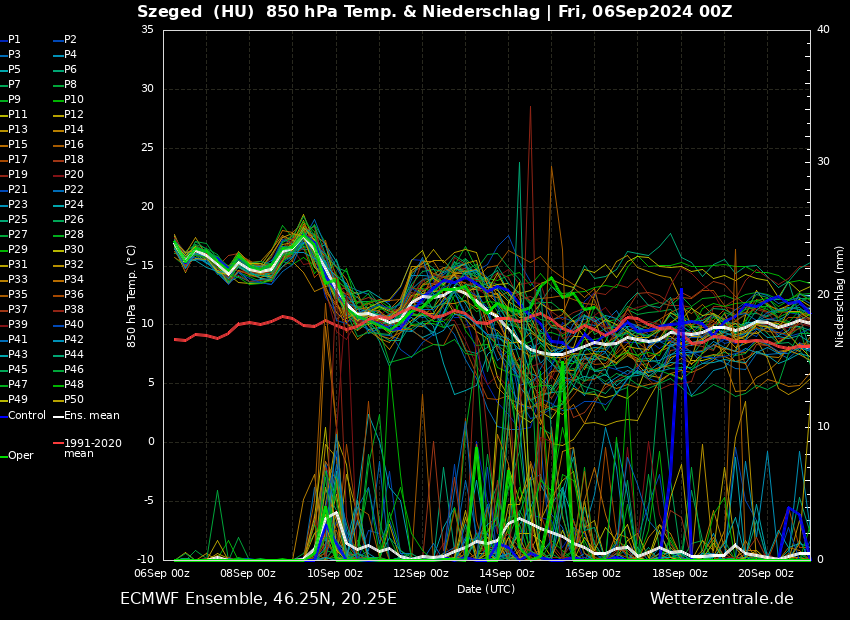Click the P10 legend entry
Image resolution: width=850 pixels, height=620 pixels.
click(73, 100)
